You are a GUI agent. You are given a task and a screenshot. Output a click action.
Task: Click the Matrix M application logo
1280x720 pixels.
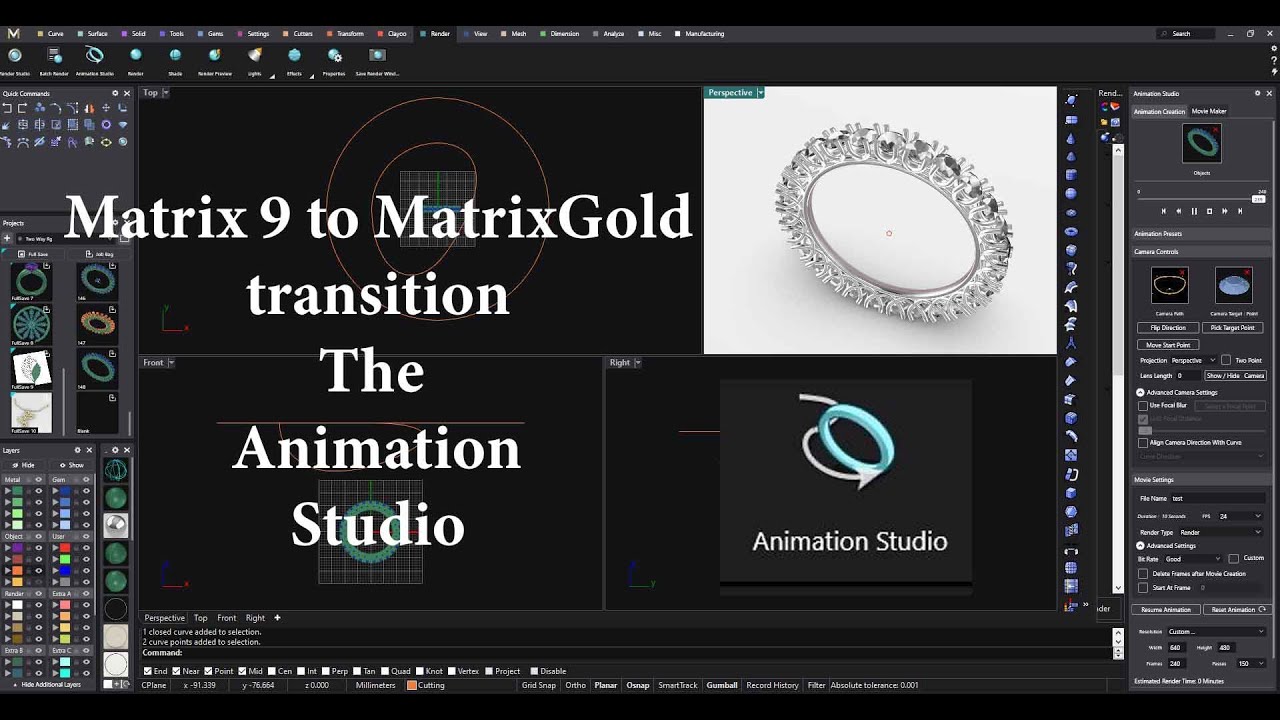point(13,33)
